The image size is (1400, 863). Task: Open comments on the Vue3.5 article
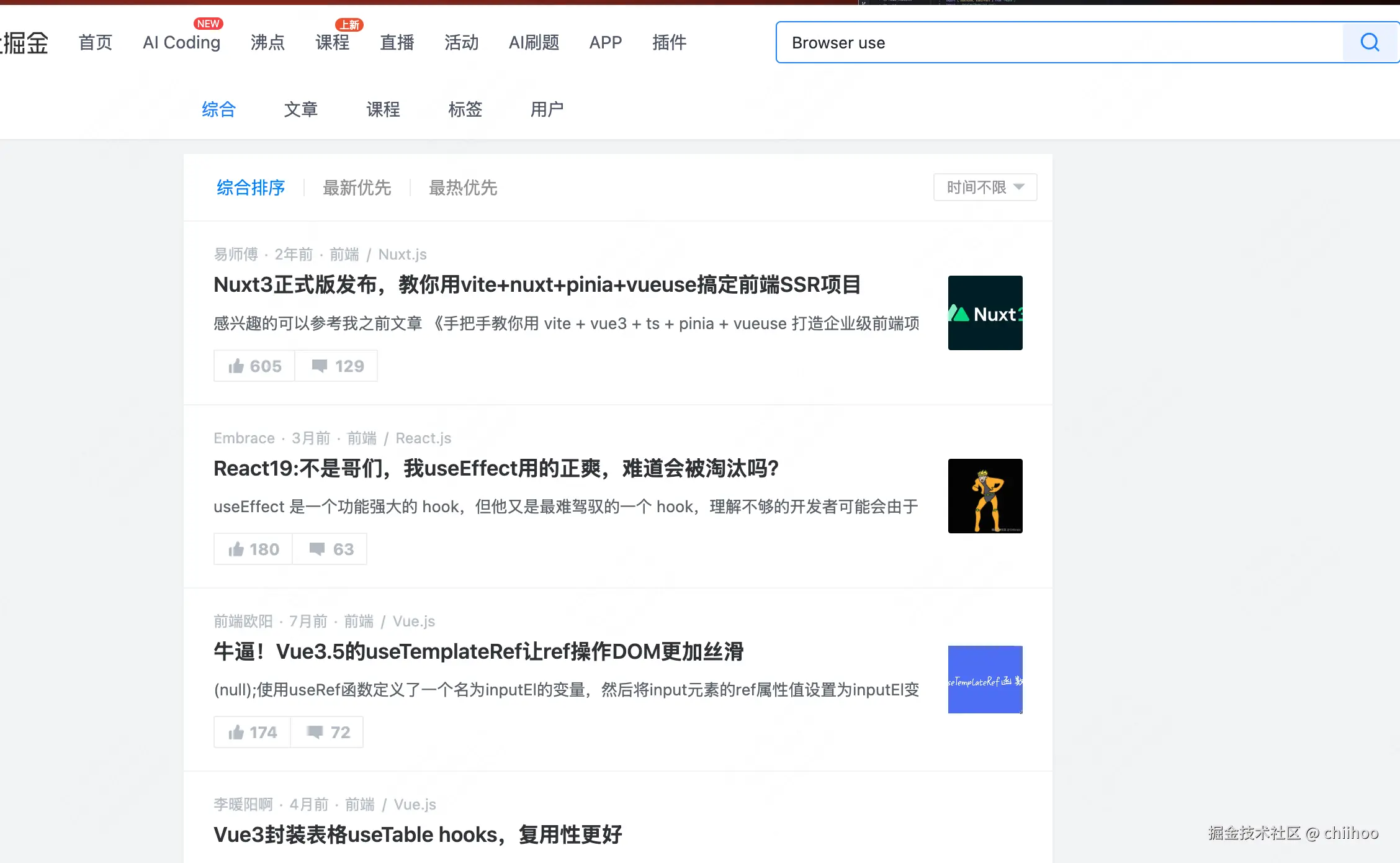tap(327, 732)
